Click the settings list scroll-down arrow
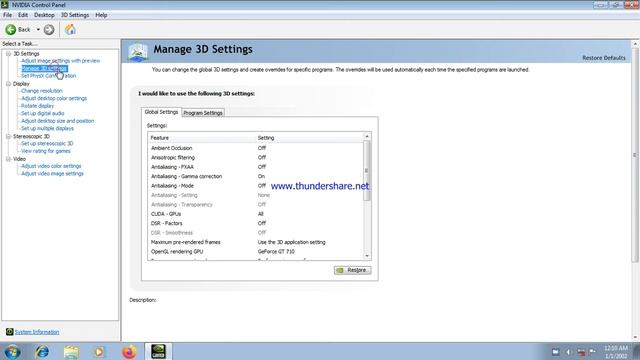 [367, 256]
